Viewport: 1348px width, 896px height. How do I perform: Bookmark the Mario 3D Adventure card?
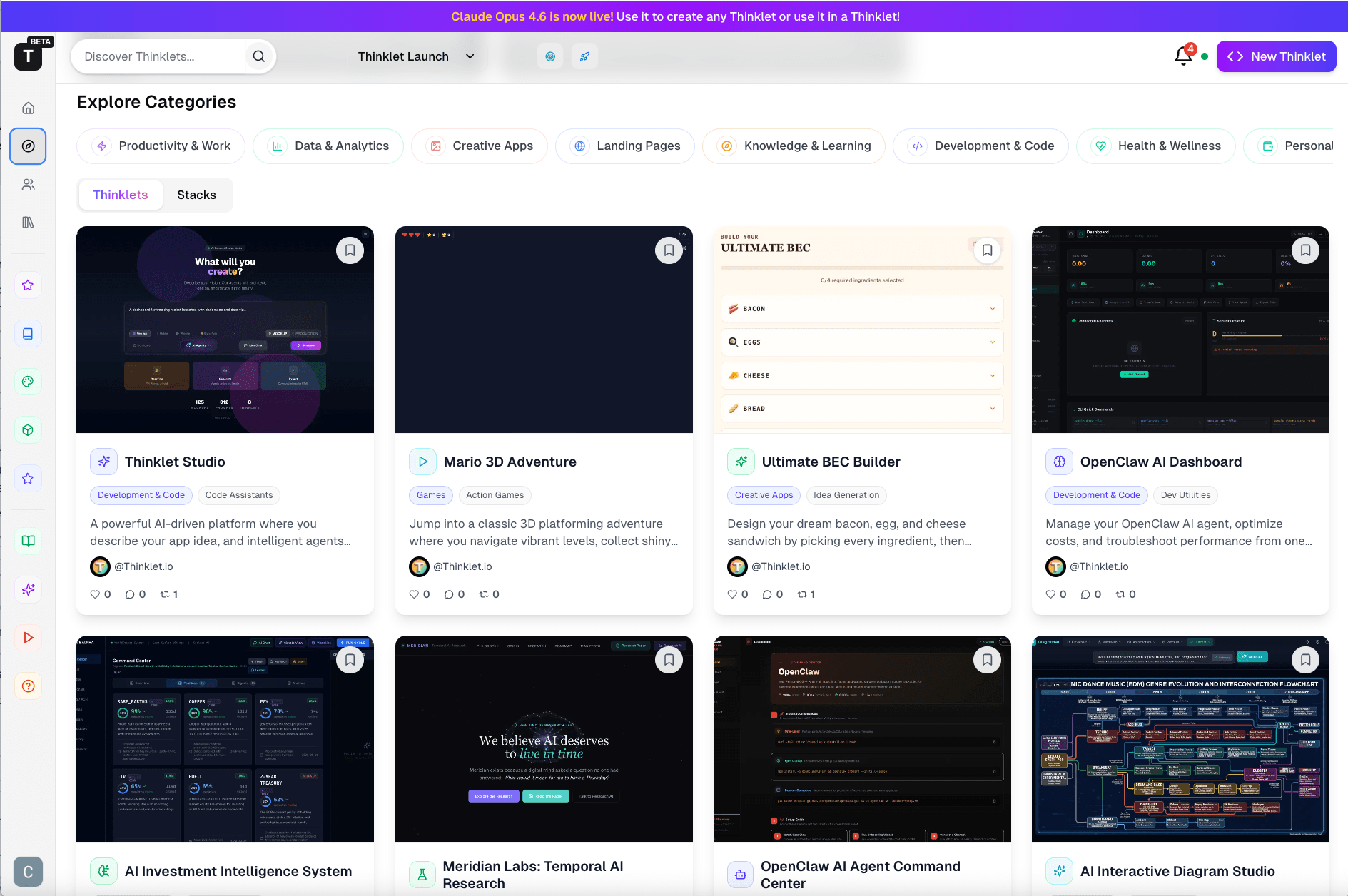(669, 250)
